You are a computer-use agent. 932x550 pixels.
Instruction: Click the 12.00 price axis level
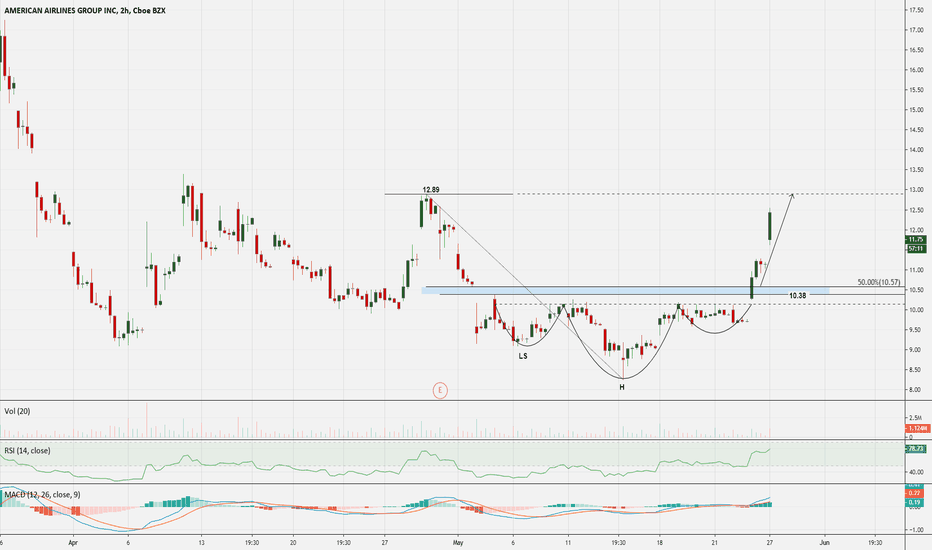915,230
